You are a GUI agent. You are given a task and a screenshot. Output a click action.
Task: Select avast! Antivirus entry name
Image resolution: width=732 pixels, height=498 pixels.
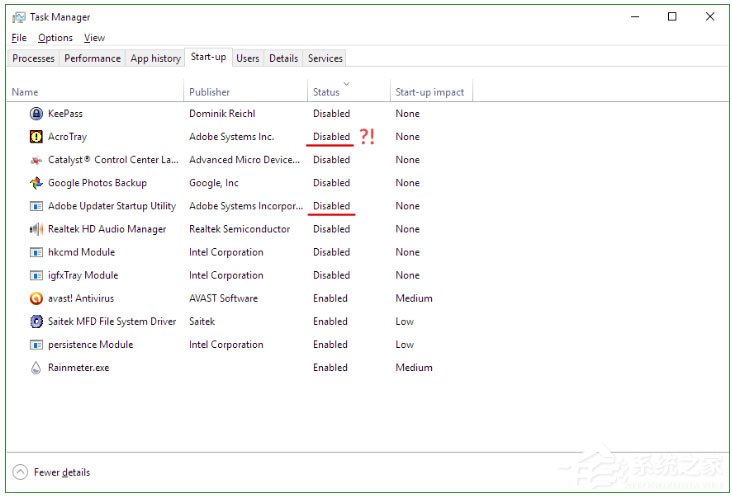click(81, 298)
